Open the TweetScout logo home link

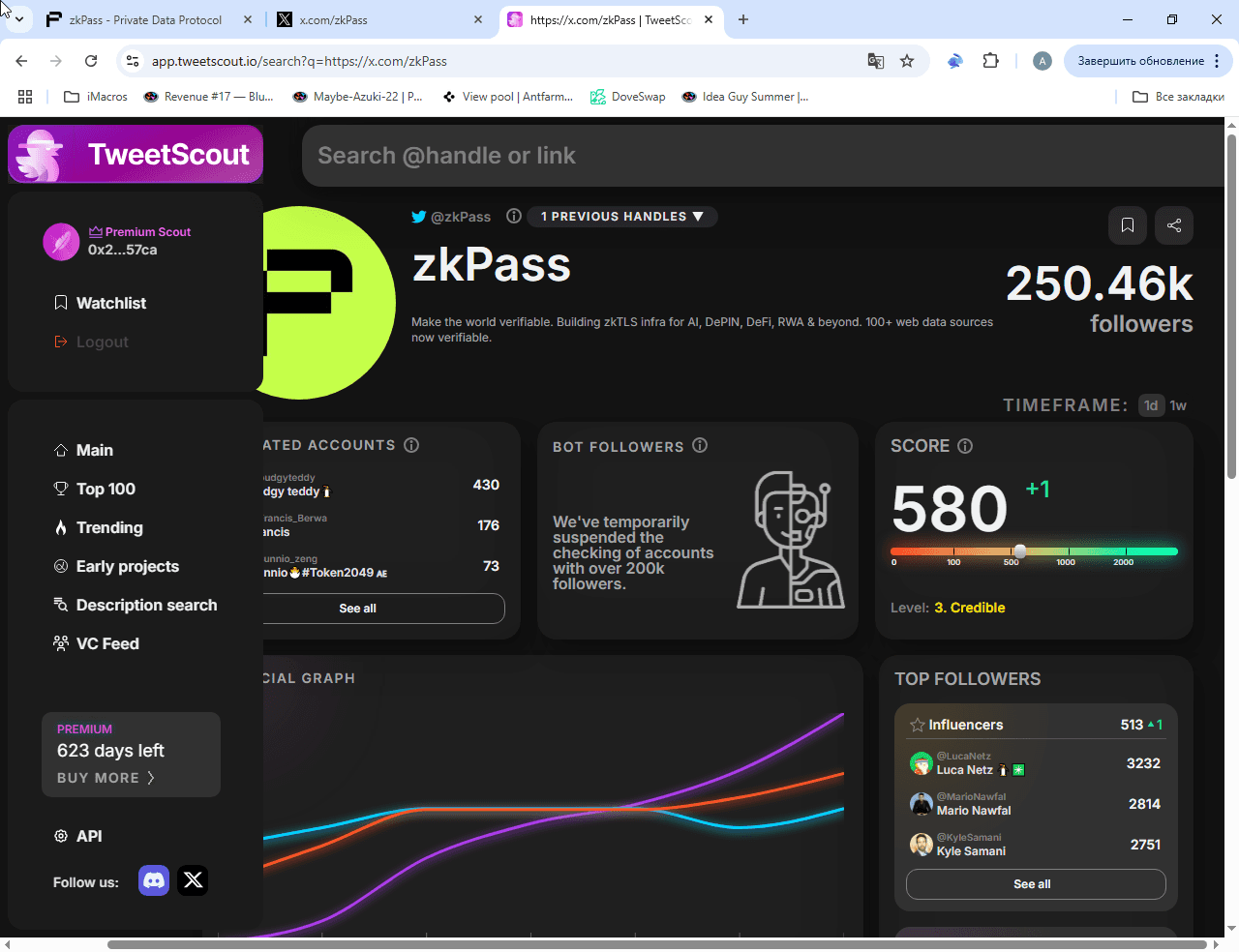tap(136, 154)
